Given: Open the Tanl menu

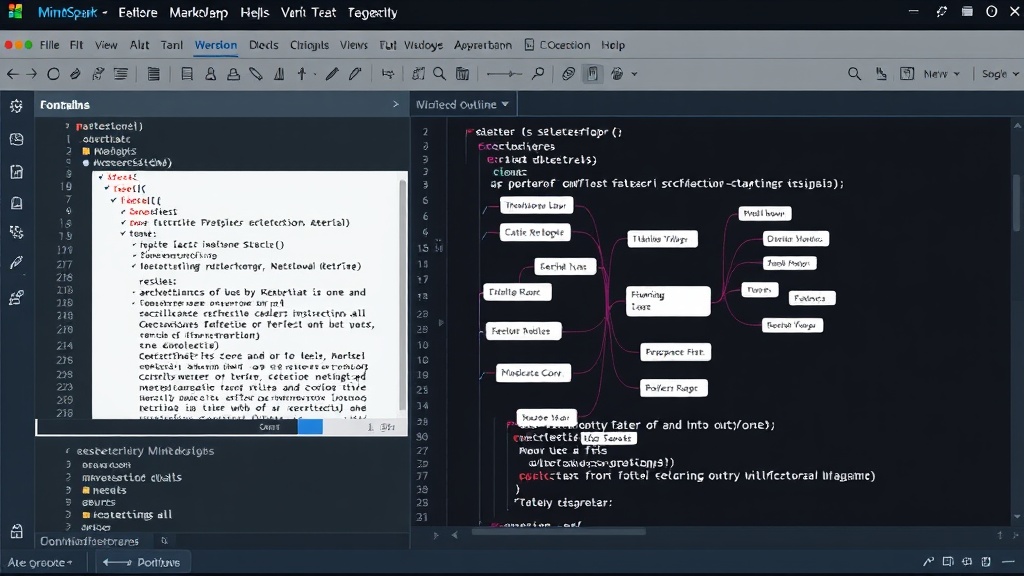Looking at the screenshot, I should [172, 45].
